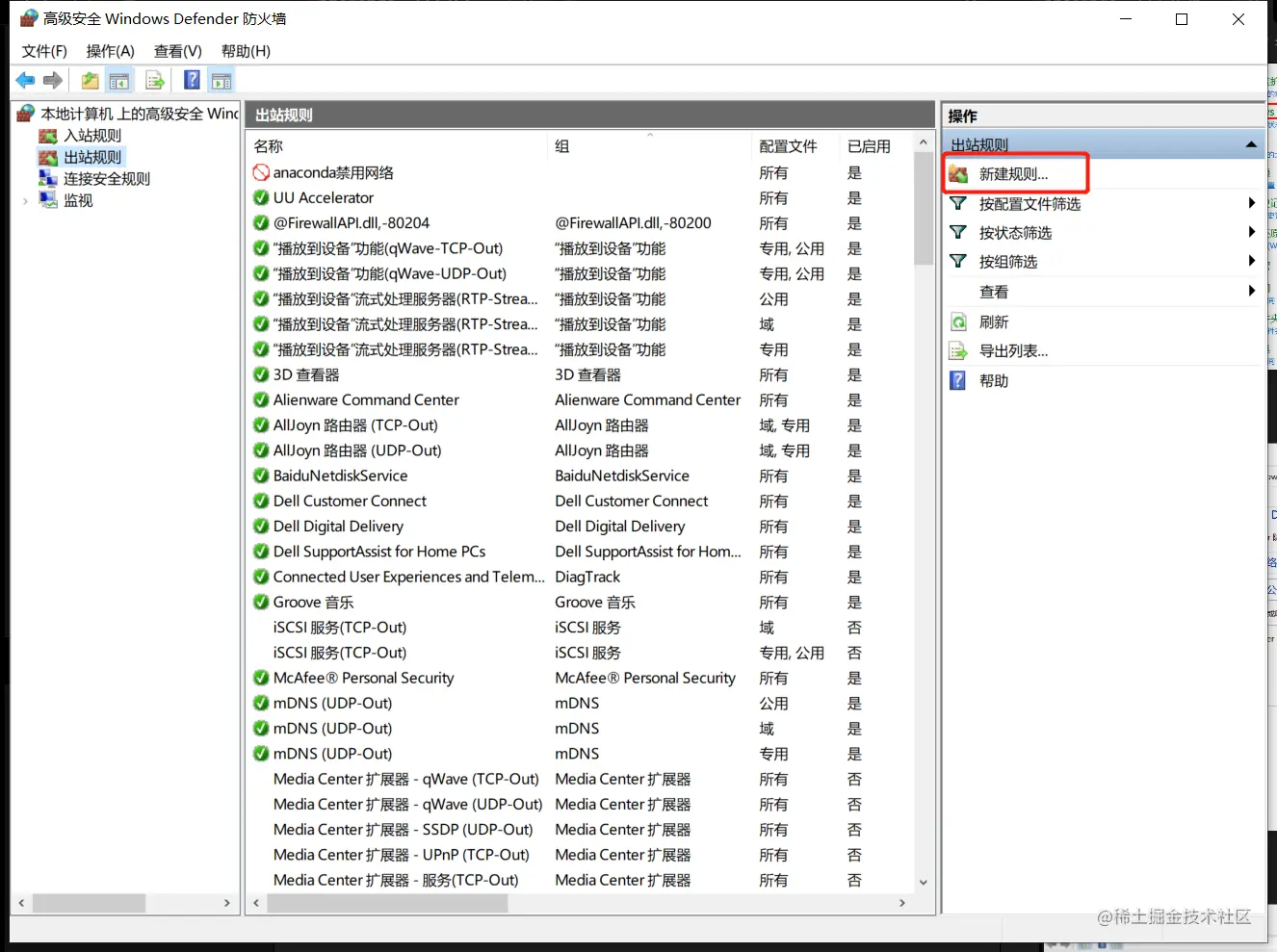Click the 连接安全规则 tree icon
The image size is (1277, 952).
pyautogui.click(x=48, y=179)
